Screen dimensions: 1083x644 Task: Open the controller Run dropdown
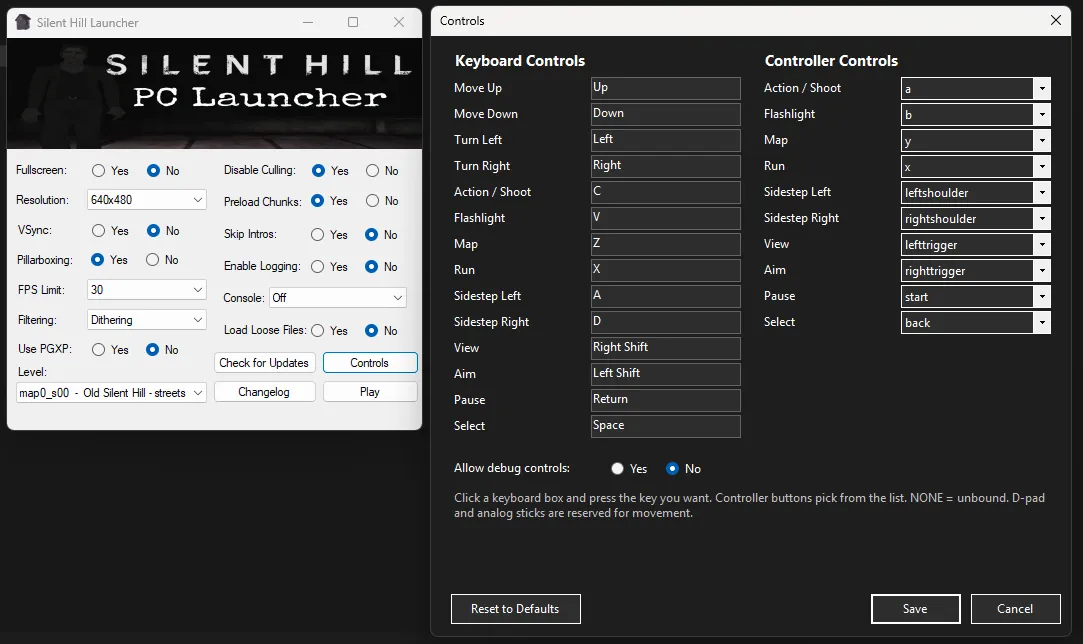pos(975,167)
